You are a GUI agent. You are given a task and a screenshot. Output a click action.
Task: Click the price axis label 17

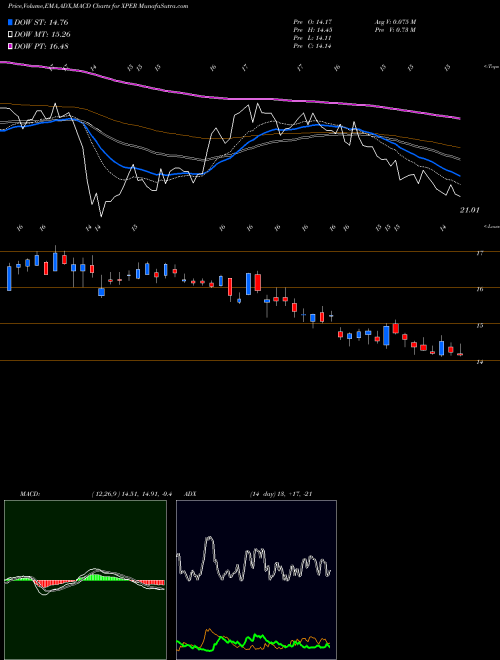click(479, 253)
